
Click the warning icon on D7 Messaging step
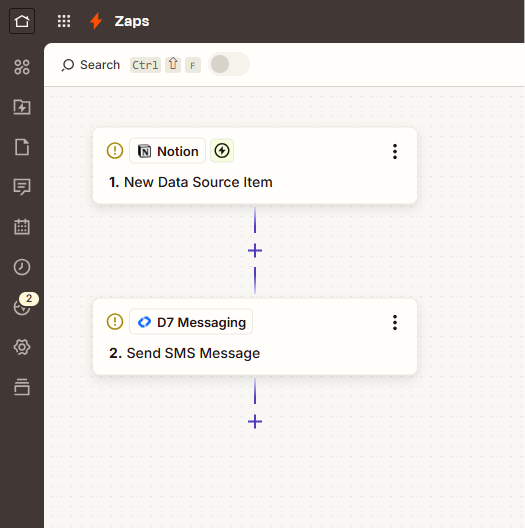[115, 322]
